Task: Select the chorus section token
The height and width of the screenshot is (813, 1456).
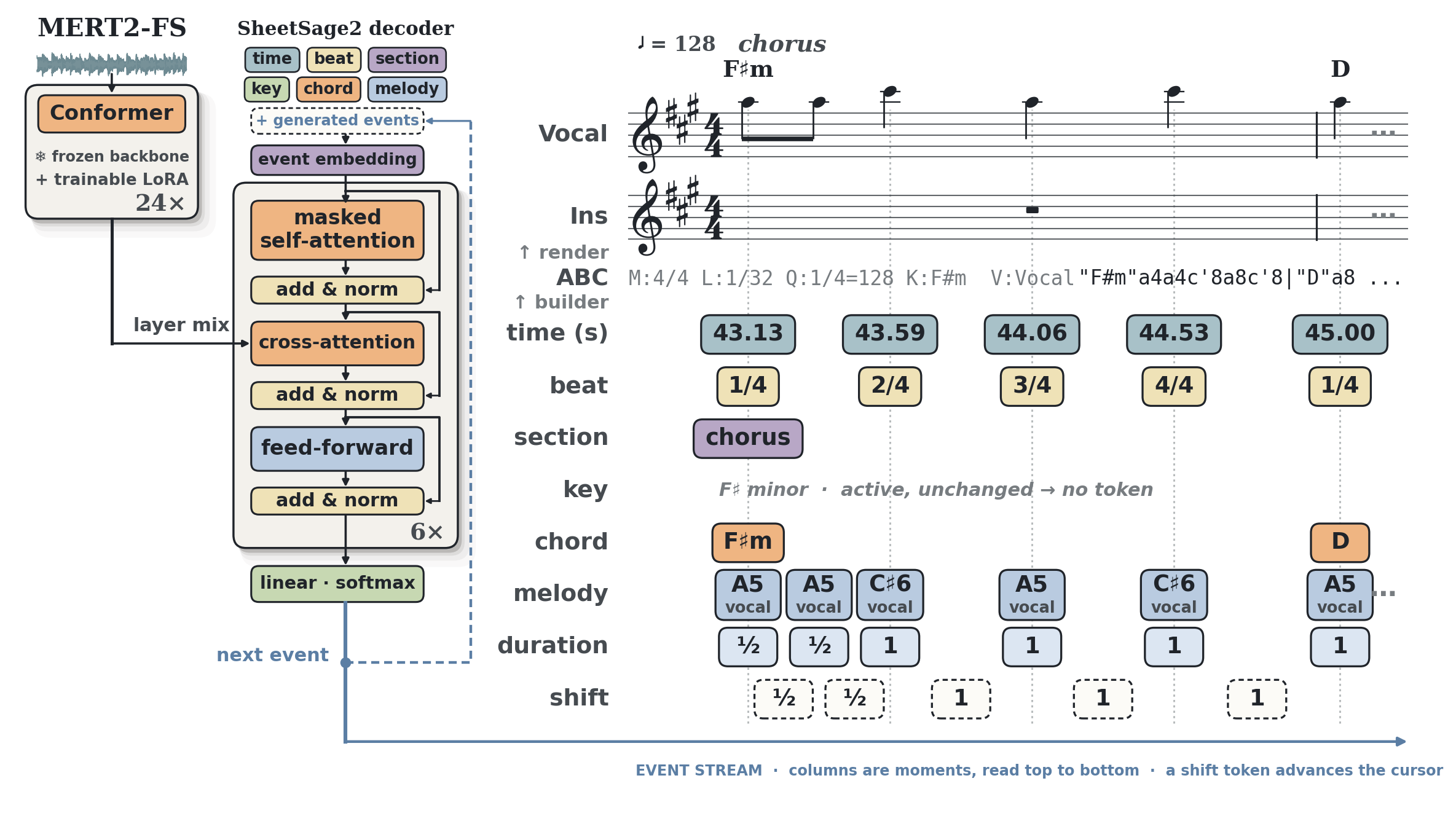Action: pos(748,438)
